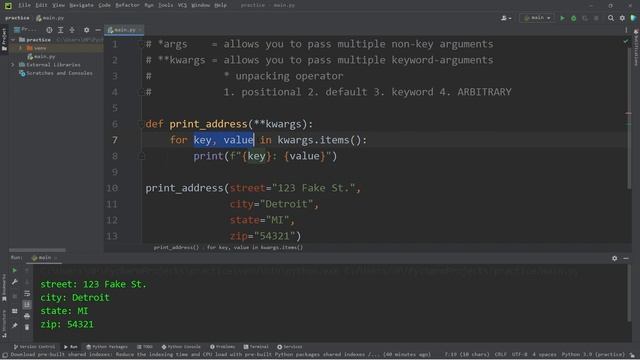640x360 pixels.
Task: Toggle scroll to end icon in Run console
Action: [27, 304]
